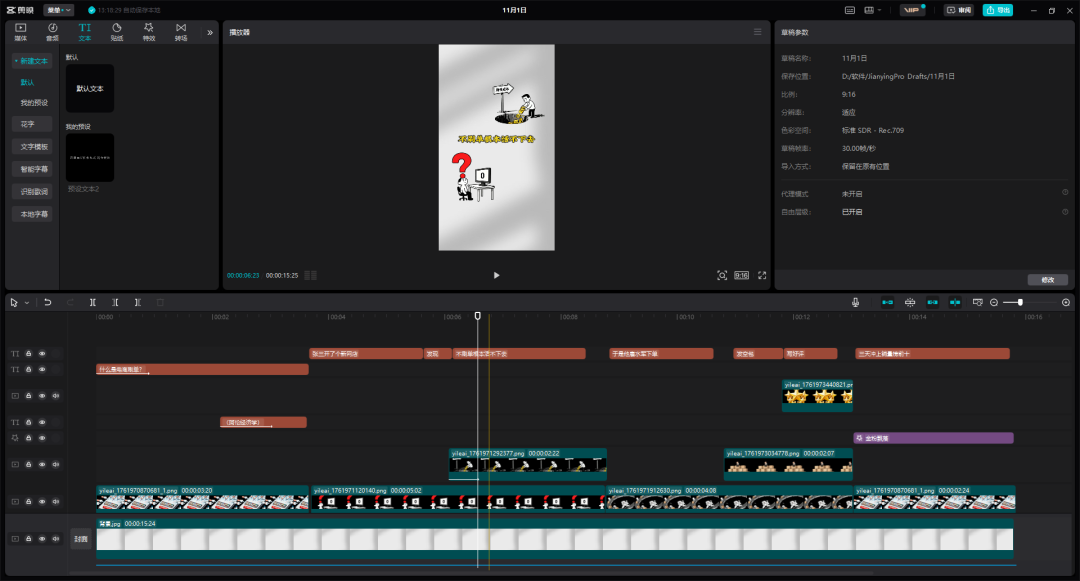Open the 贴纸 stickers panel

(x=117, y=32)
